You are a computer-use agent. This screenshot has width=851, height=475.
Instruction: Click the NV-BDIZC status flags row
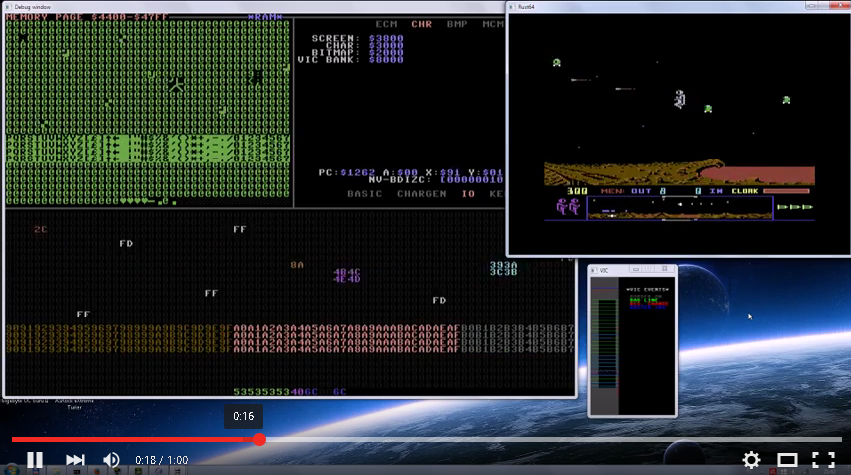[436, 179]
